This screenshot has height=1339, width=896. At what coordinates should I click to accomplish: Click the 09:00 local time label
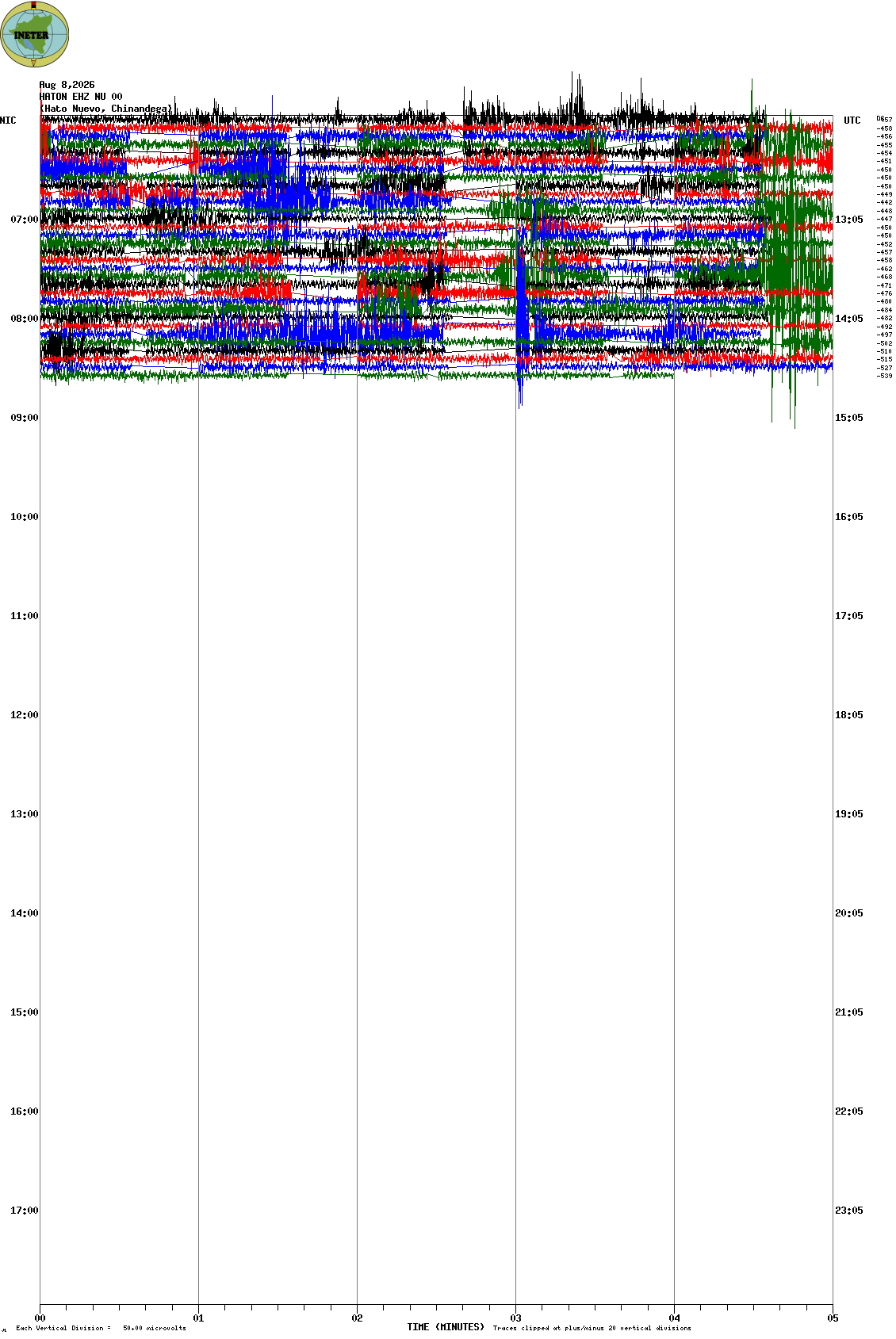[x=24, y=418]
